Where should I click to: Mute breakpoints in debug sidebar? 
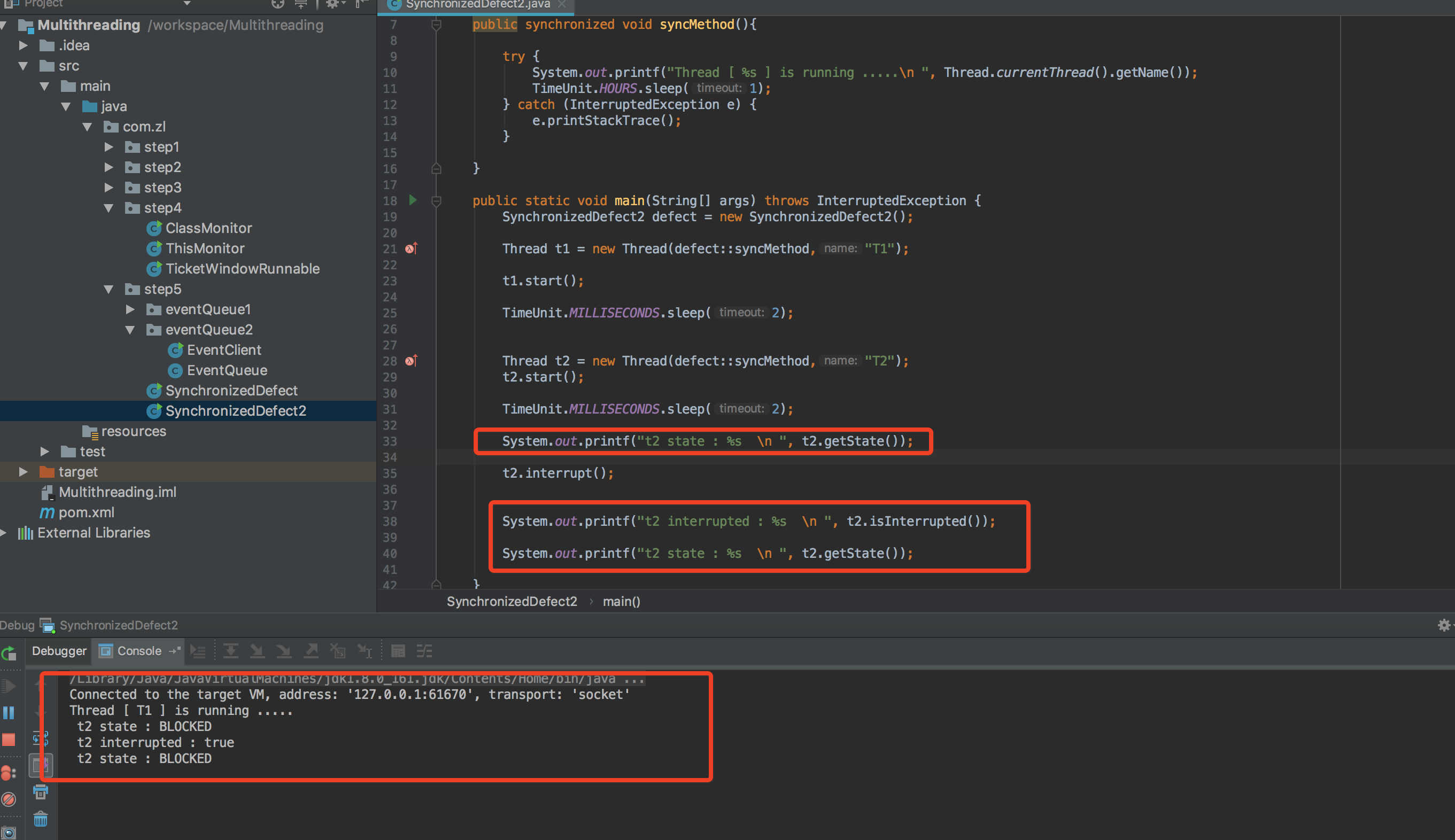9,799
